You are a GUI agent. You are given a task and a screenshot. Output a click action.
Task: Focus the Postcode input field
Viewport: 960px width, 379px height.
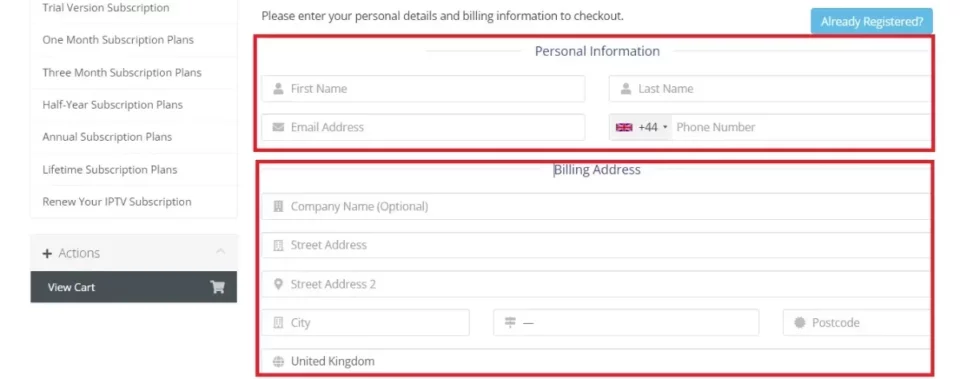coord(857,323)
